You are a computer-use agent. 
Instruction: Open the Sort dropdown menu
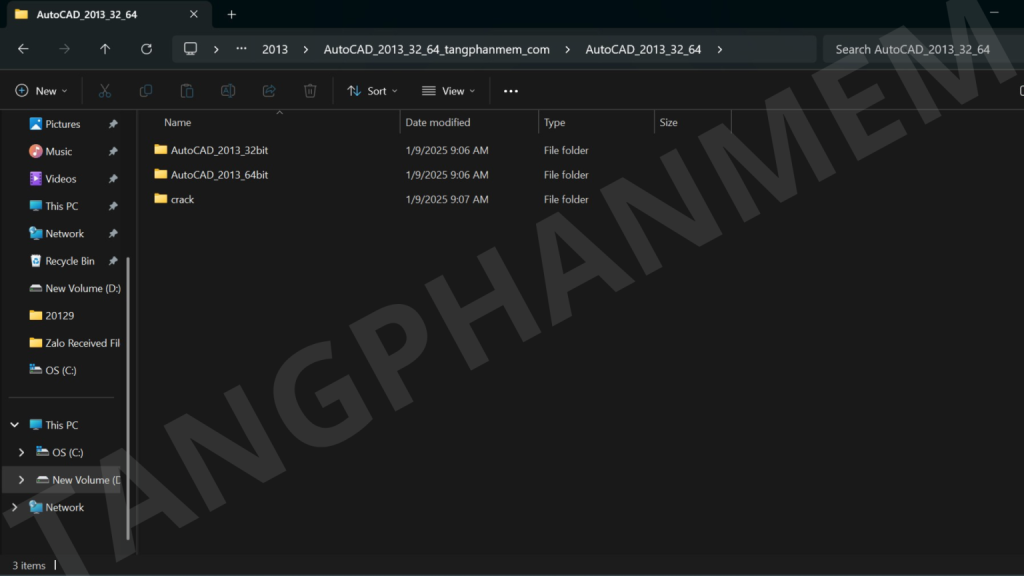tap(372, 91)
